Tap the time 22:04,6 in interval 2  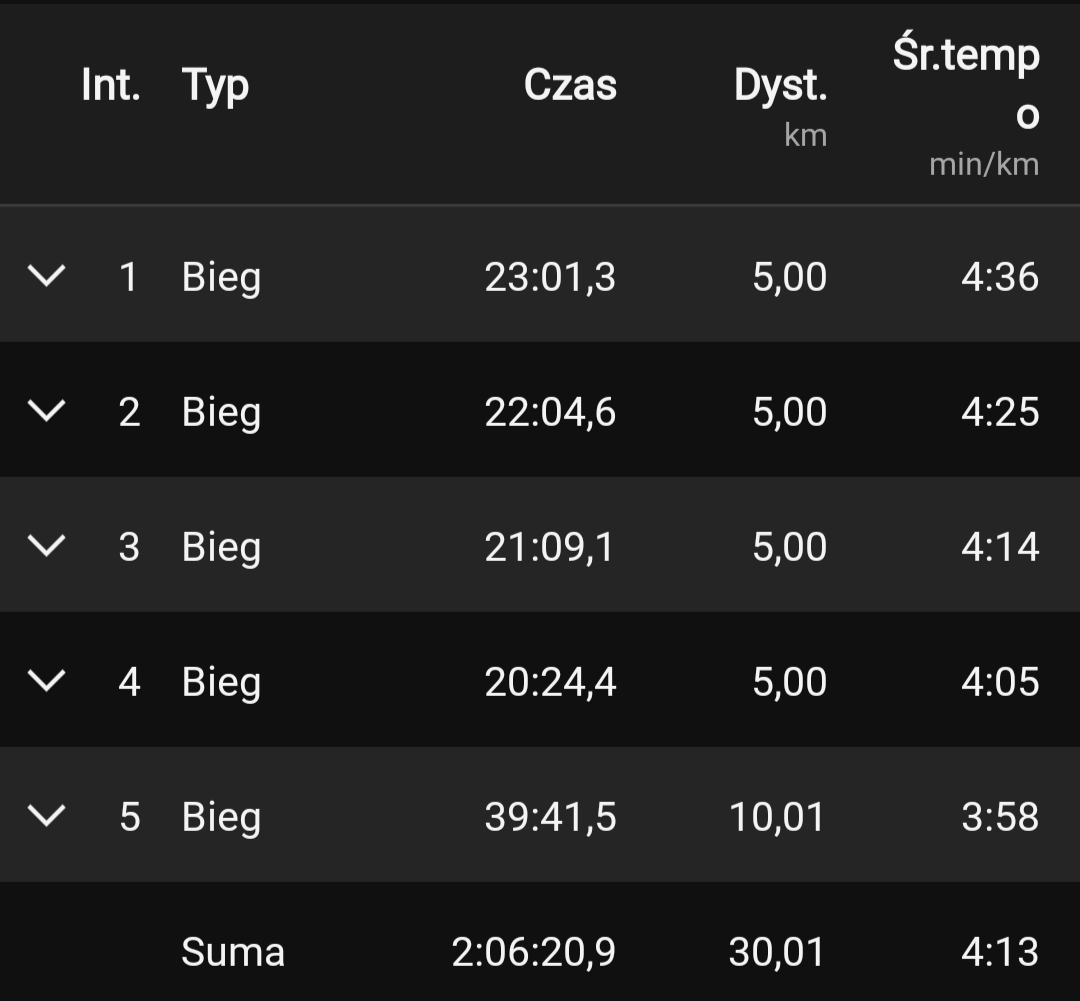pyautogui.click(x=550, y=412)
